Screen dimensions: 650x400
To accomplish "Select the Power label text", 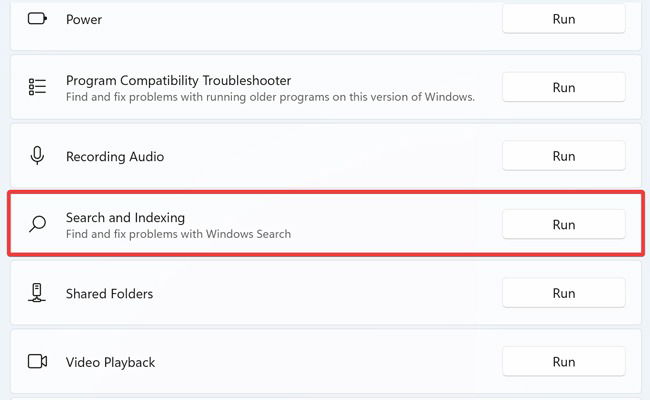I will click(x=84, y=19).
